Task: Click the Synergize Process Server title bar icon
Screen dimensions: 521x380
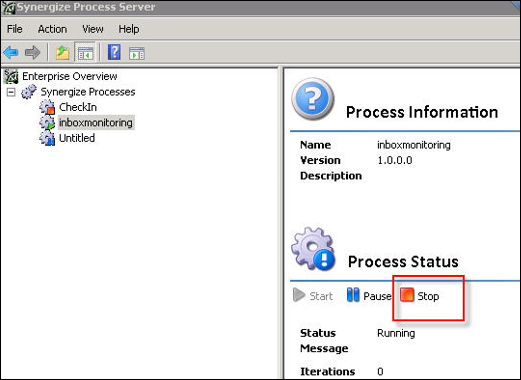Action: (8, 7)
